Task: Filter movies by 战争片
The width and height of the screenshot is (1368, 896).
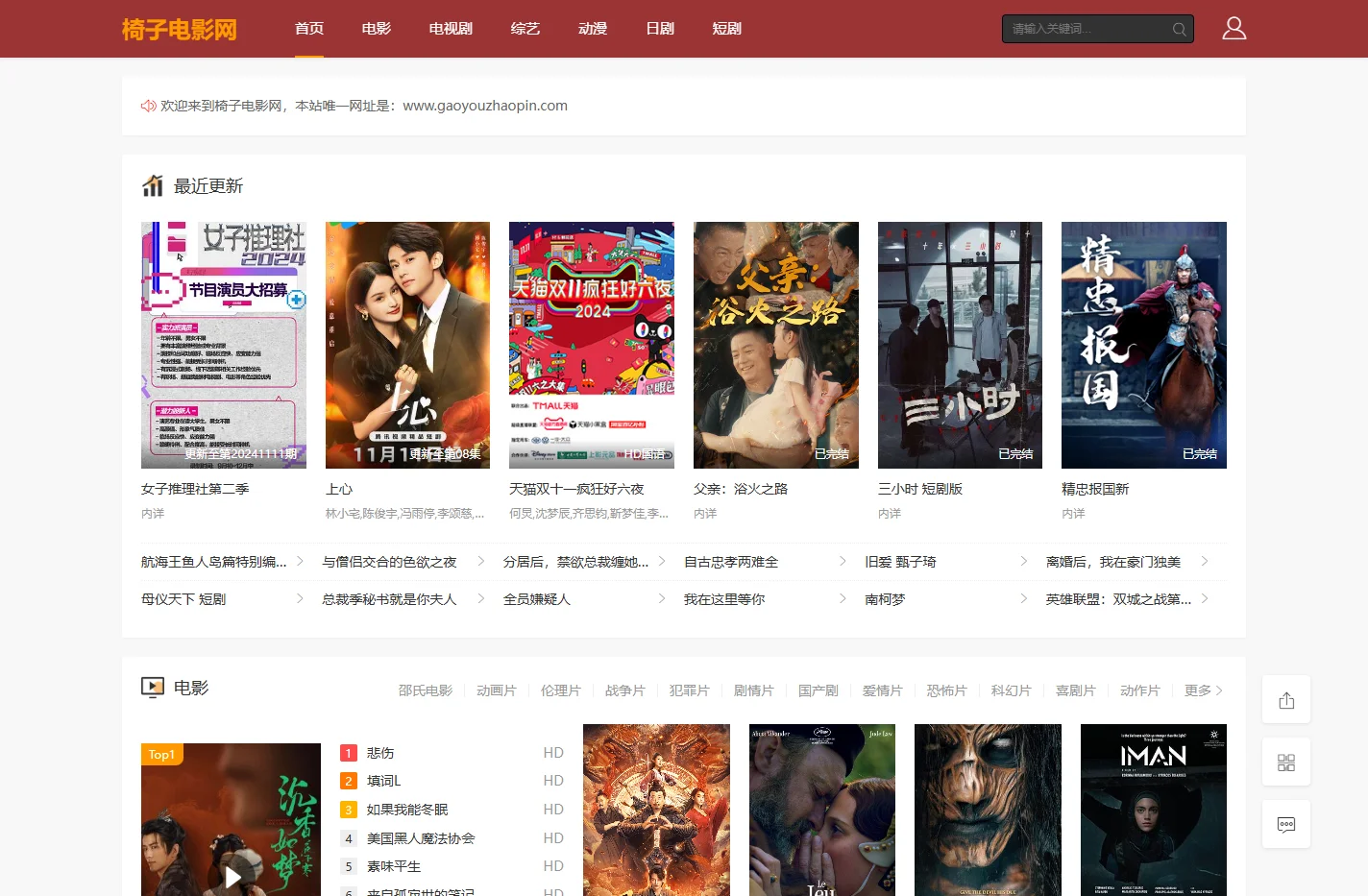Action: pyautogui.click(x=625, y=690)
